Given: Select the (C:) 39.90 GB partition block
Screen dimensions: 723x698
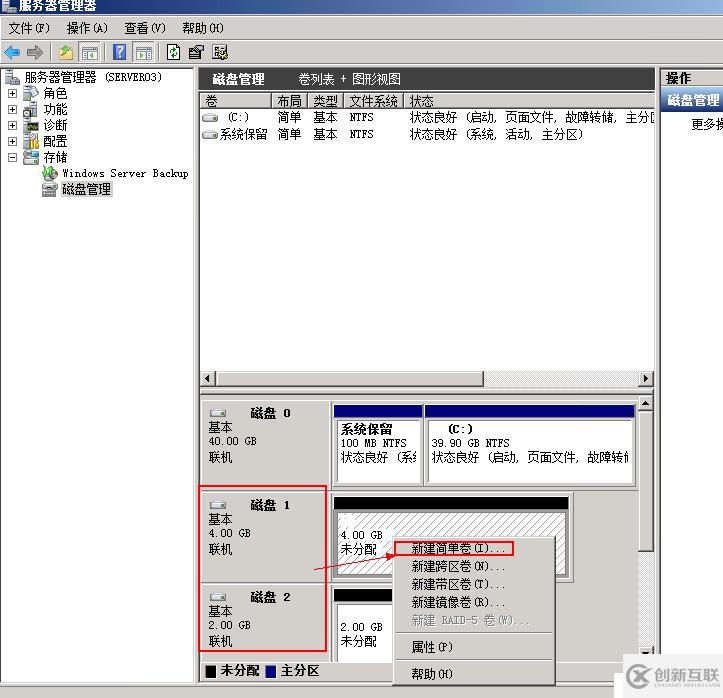Looking at the screenshot, I should [529, 445].
